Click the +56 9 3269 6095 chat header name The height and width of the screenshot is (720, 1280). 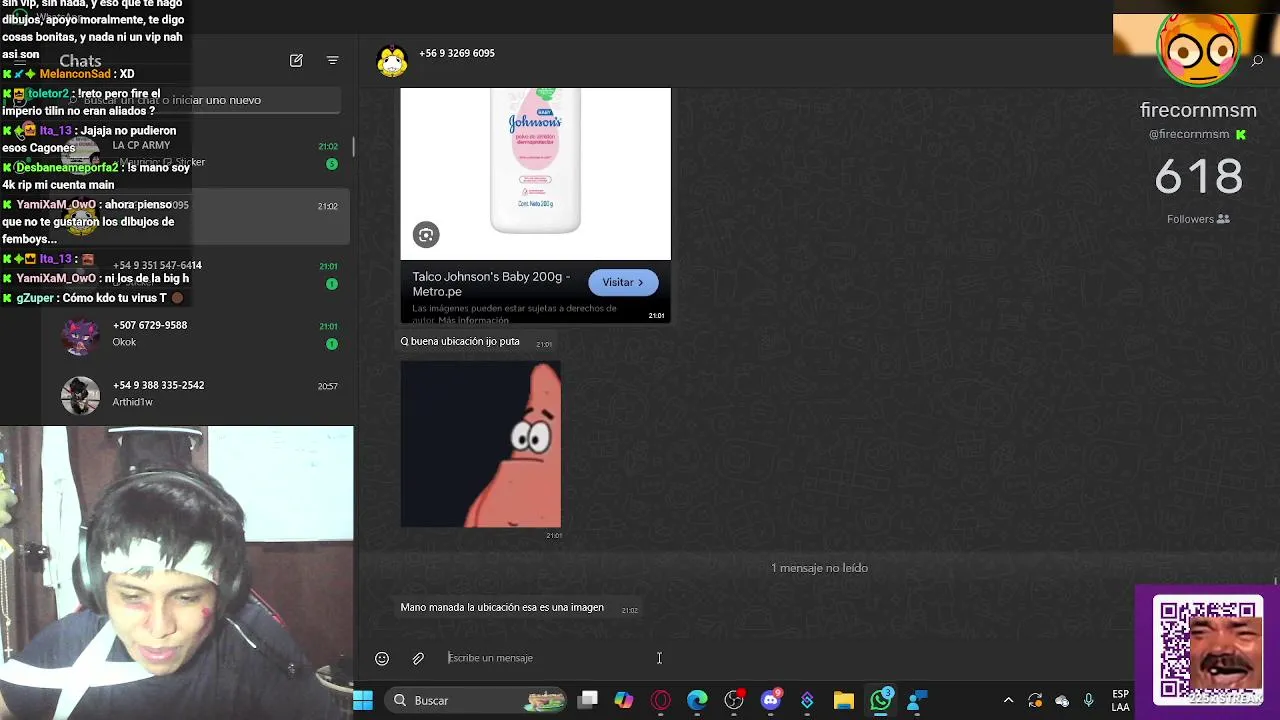[x=457, y=53]
